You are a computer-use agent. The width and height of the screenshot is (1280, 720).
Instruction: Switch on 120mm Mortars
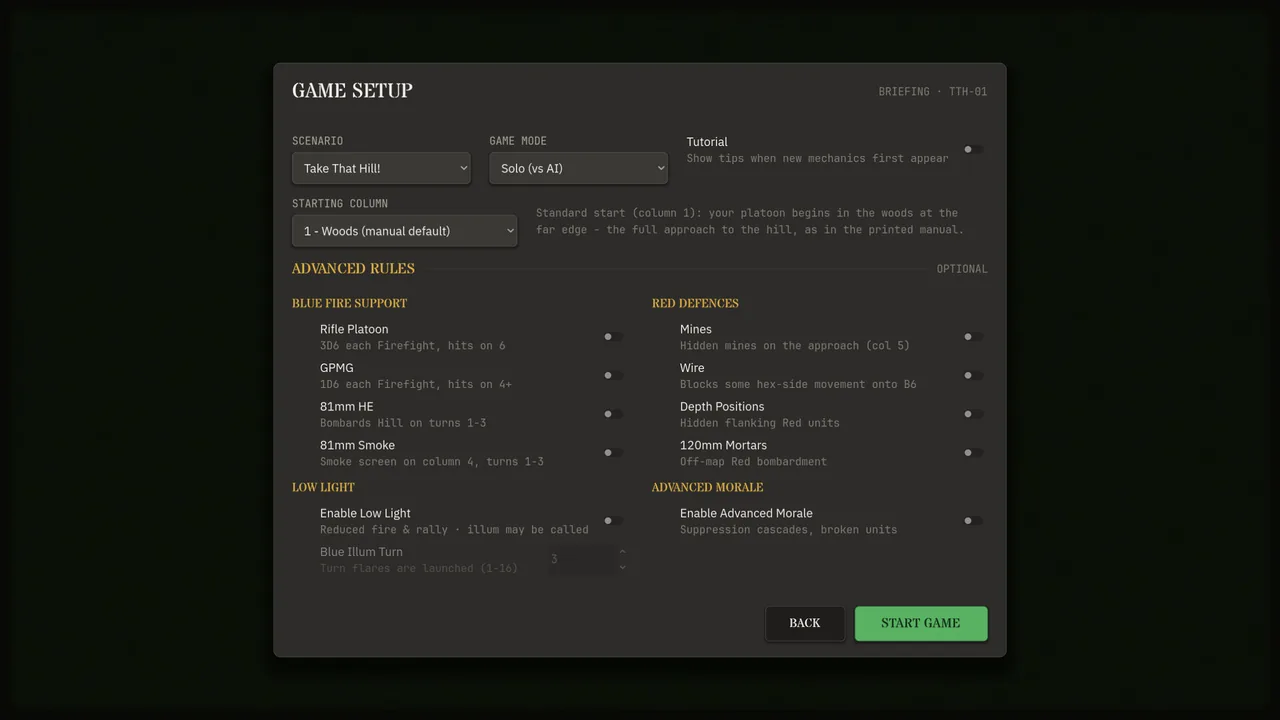973,453
